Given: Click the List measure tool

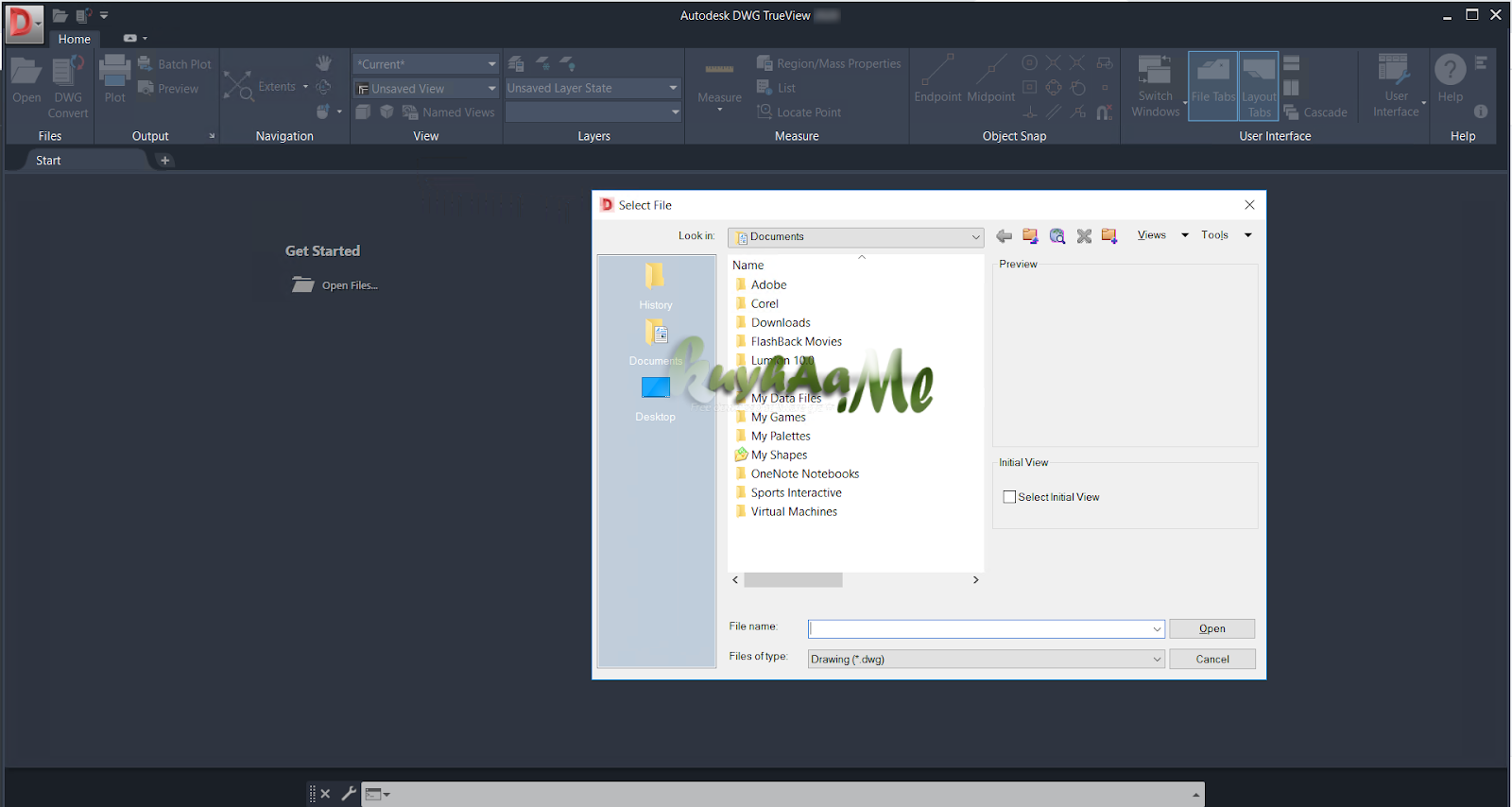Looking at the screenshot, I should point(776,88).
